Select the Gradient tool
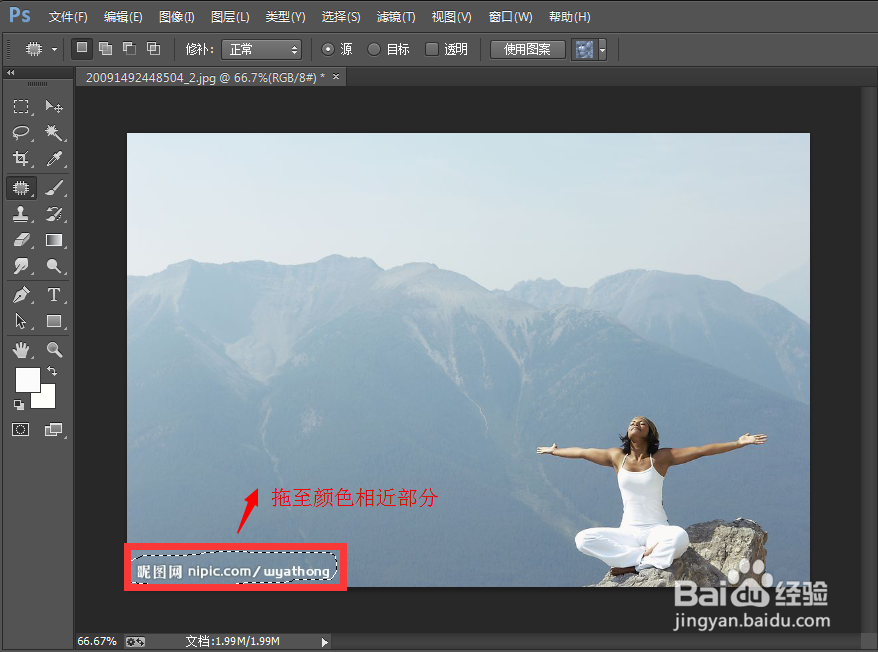The height and width of the screenshot is (652, 878). point(54,240)
